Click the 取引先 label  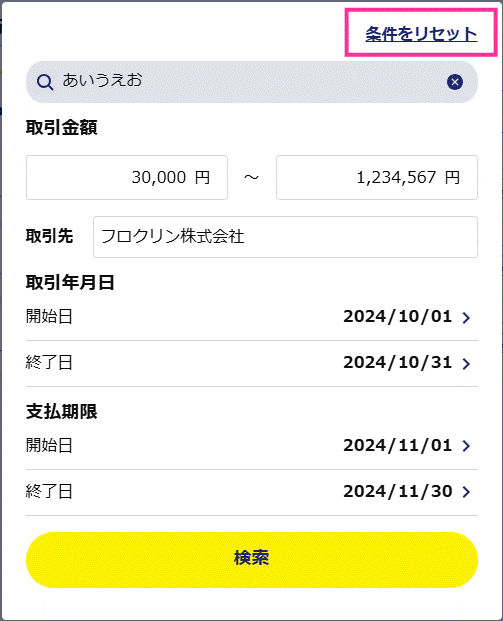point(50,236)
